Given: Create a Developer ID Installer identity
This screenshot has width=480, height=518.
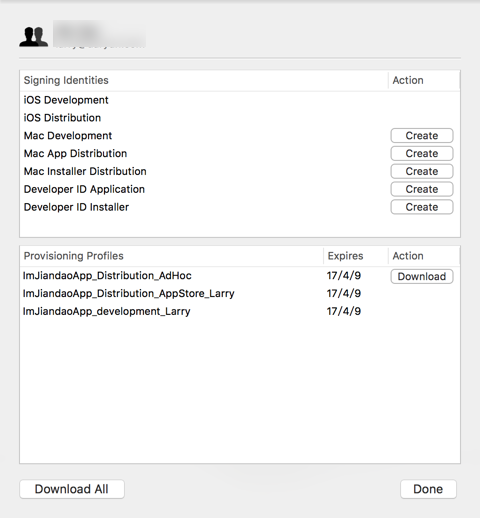Looking at the screenshot, I should [x=422, y=207].
